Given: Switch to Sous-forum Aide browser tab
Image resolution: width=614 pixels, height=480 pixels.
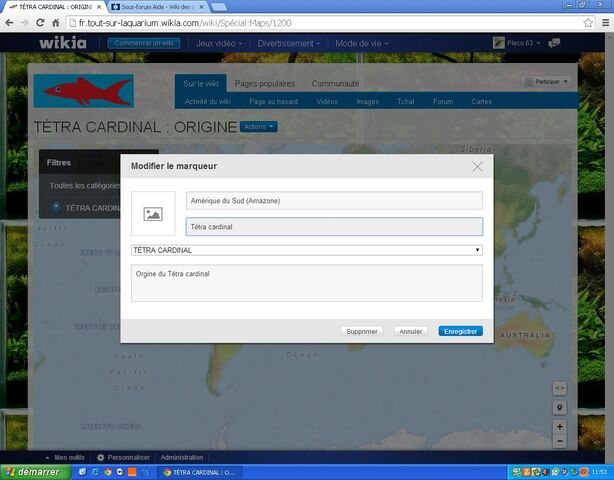Looking at the screenshot, I should click(158, 7).
